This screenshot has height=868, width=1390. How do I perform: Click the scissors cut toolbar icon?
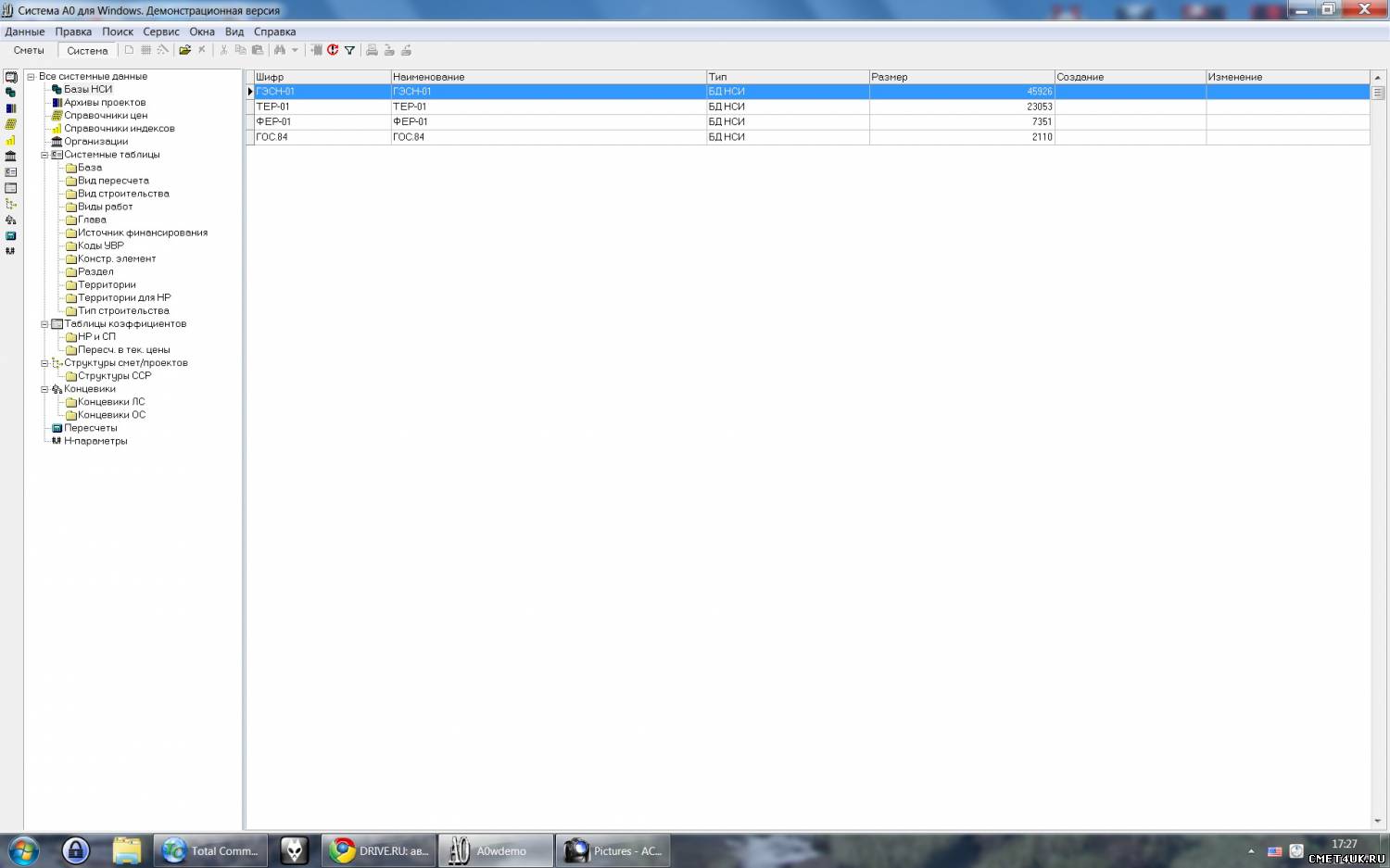[x=223, y=50]
